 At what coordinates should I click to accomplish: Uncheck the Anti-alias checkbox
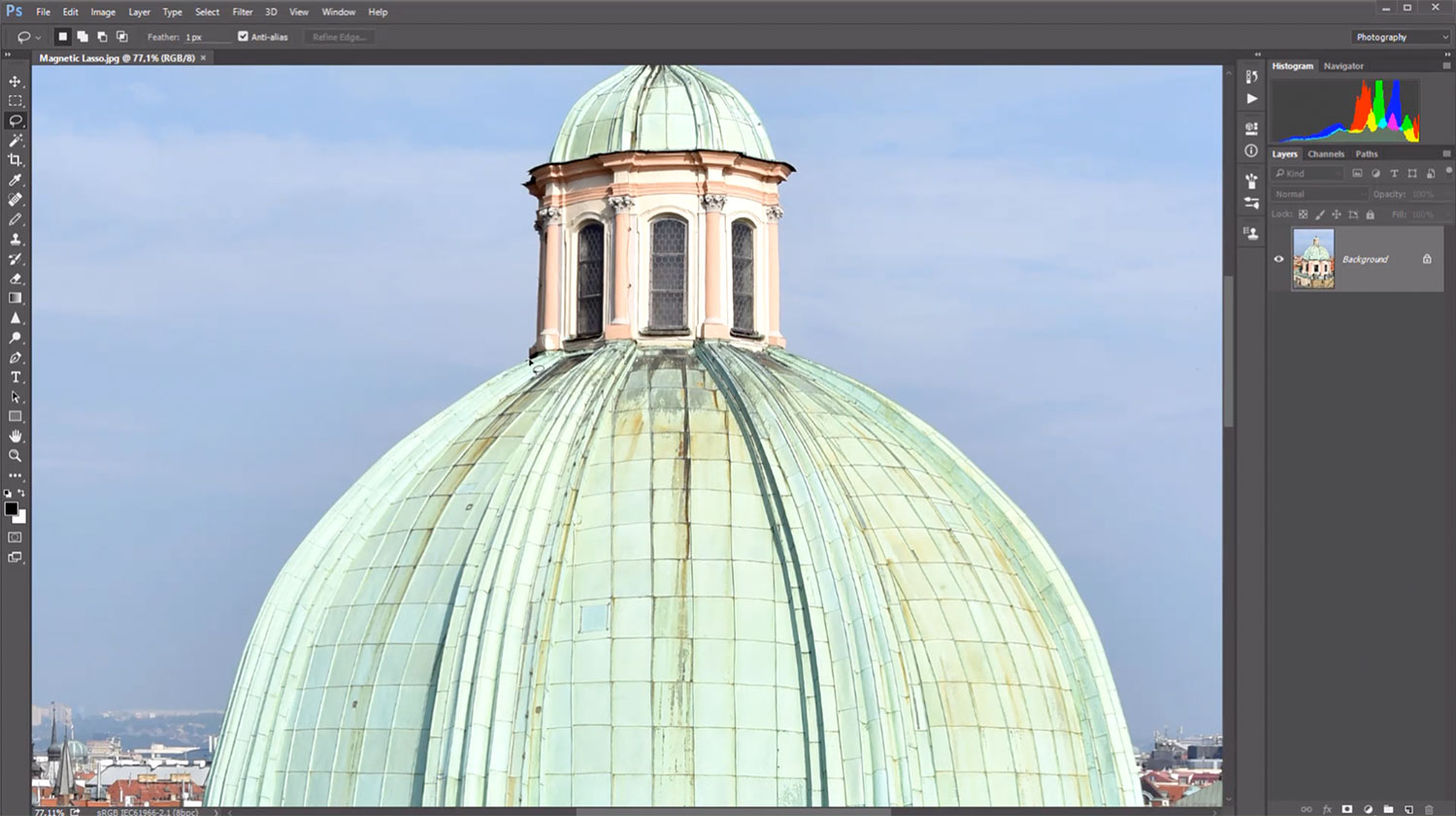click(x=243, y=37)
